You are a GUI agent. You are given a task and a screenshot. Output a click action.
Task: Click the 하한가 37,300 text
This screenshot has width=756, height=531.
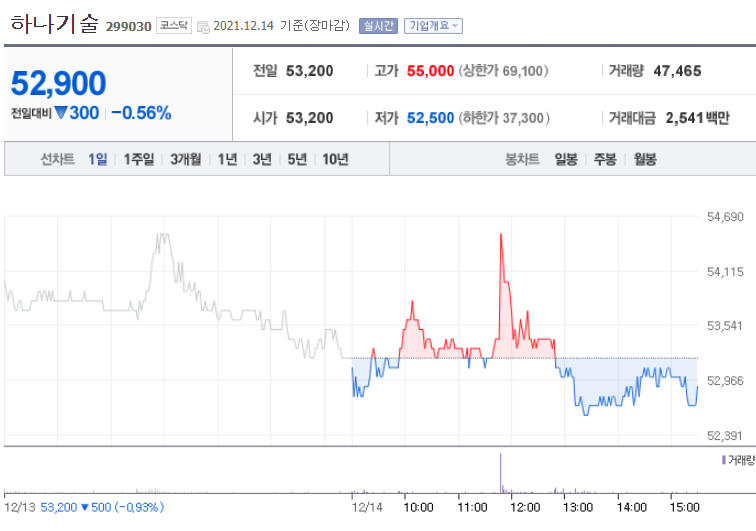point(504,118)
